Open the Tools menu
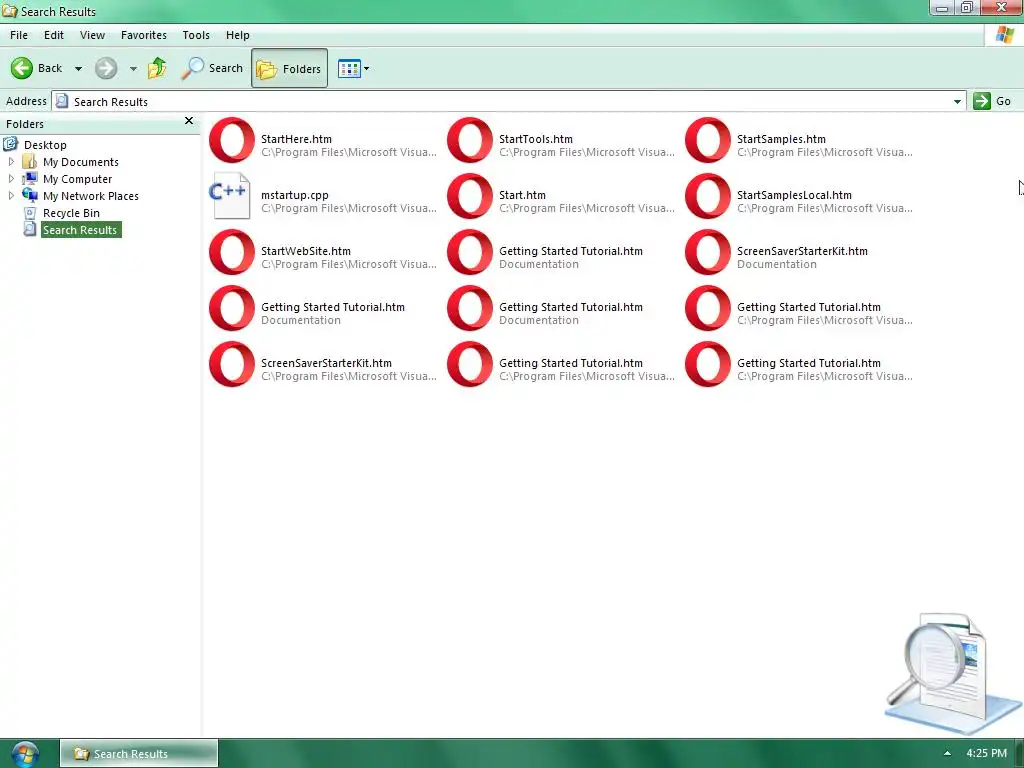The image size is (1024, 768). click(x=196, y=35)
